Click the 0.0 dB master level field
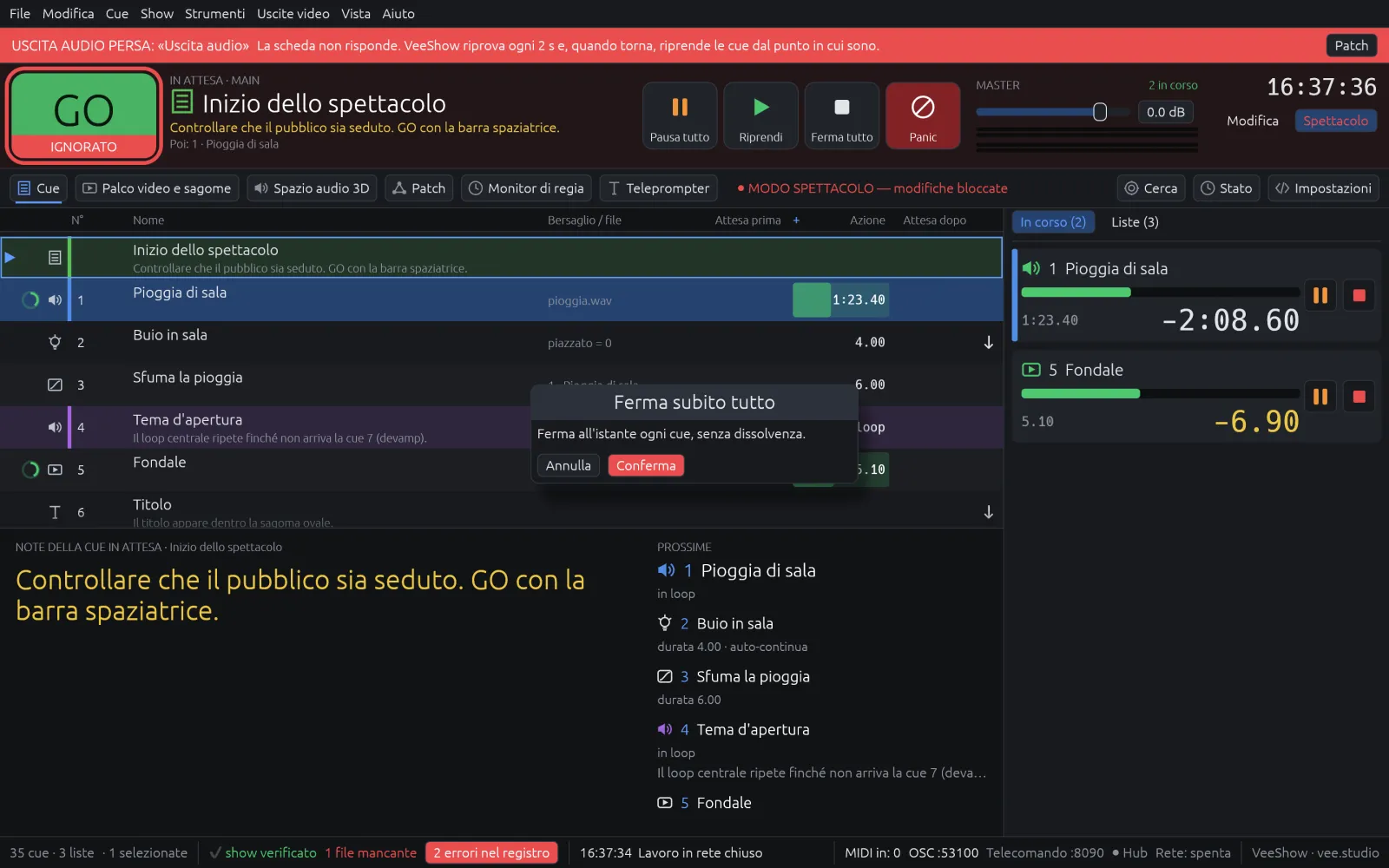Screen dimensions: 1389x868 pyautogui.click(x=1165, y=112)
